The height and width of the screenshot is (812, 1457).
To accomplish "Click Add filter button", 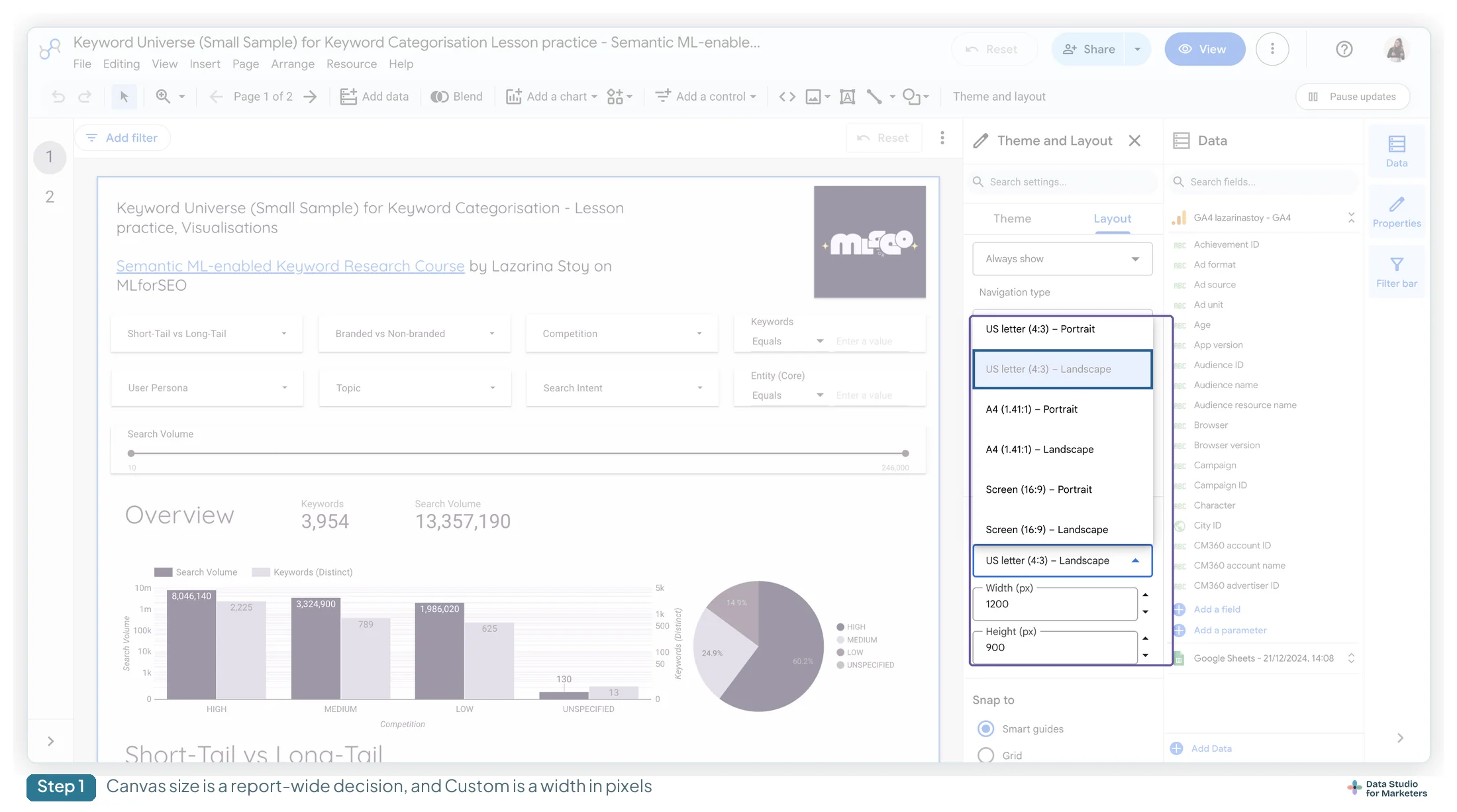I will (123, 138).
